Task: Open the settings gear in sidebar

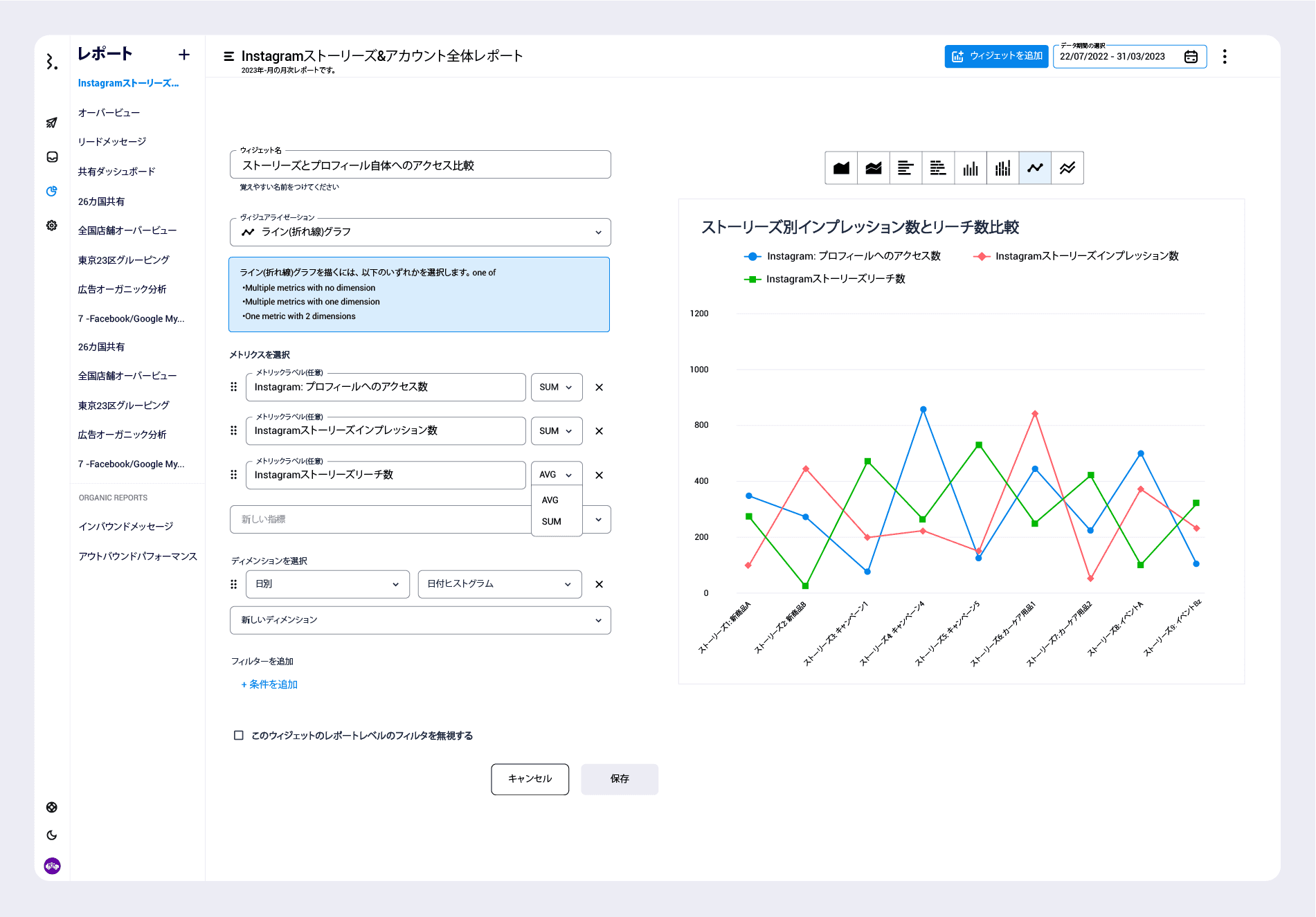Action: tap(52, 226)
